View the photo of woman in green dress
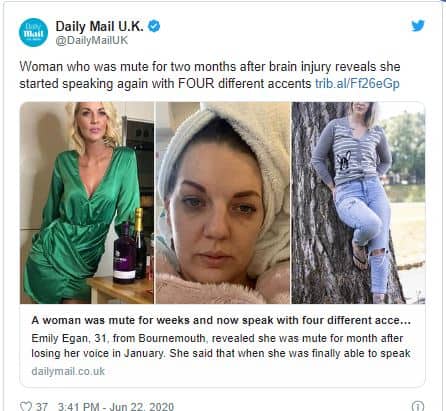The image size is (446, 411). click(x=87, y=203)
